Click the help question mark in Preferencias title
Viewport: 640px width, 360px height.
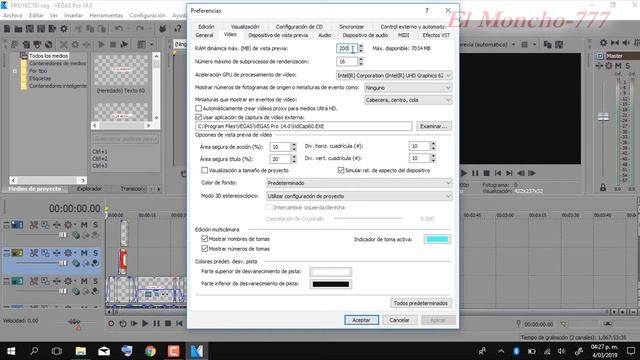click(427, 11)
